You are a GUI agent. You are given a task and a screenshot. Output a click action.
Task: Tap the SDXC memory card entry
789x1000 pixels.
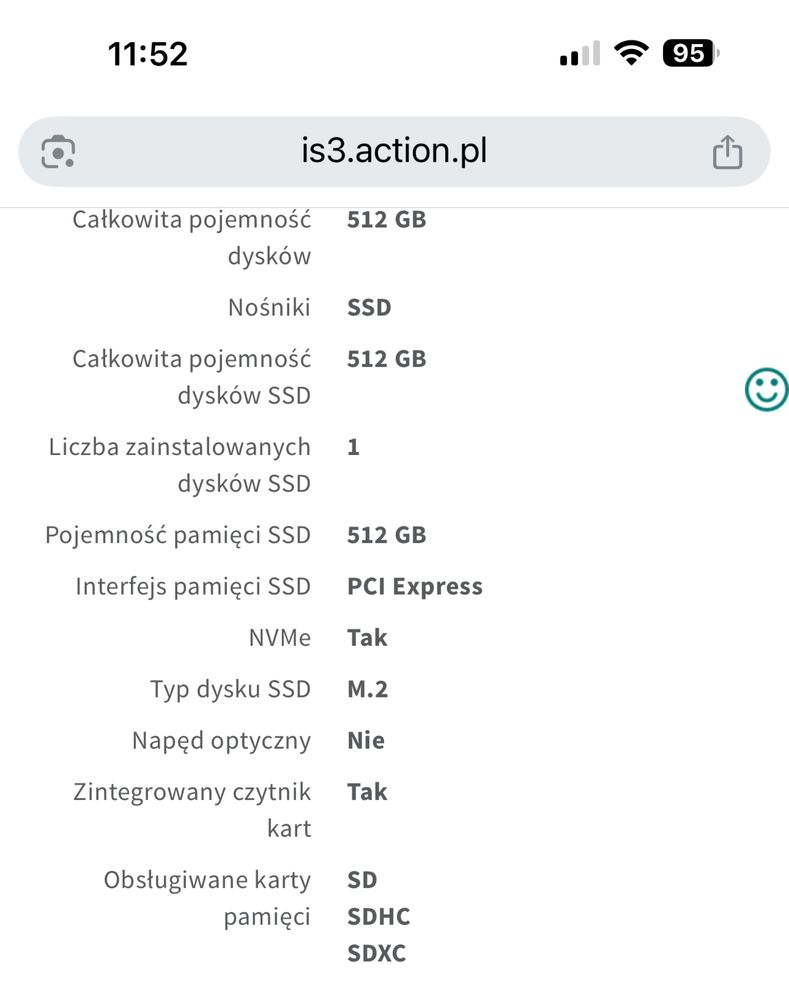376,953
